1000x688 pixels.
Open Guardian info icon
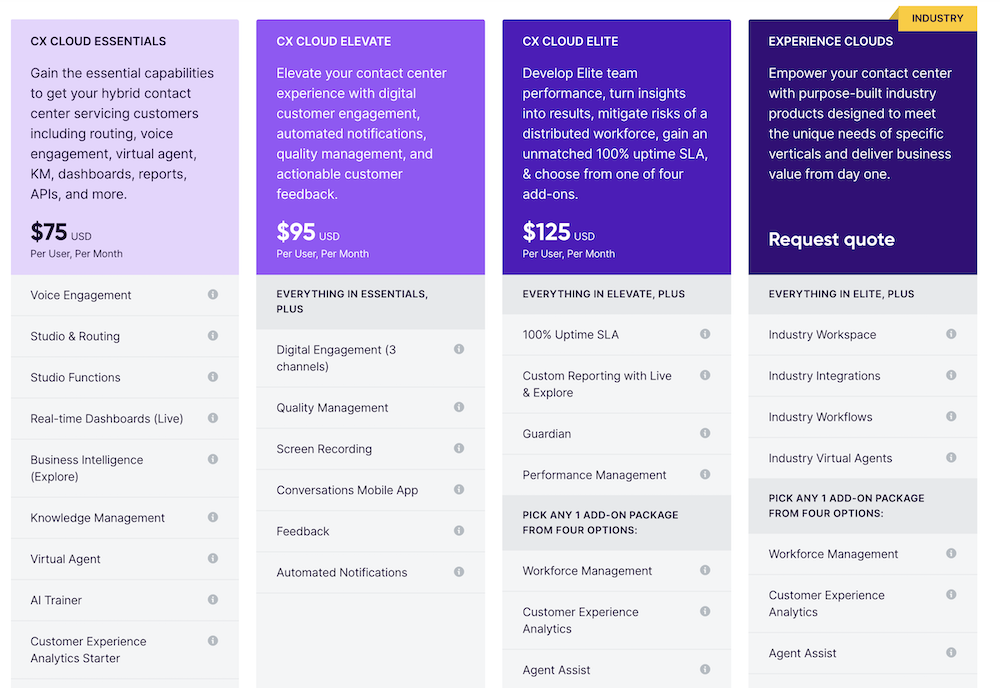(705, 433)
